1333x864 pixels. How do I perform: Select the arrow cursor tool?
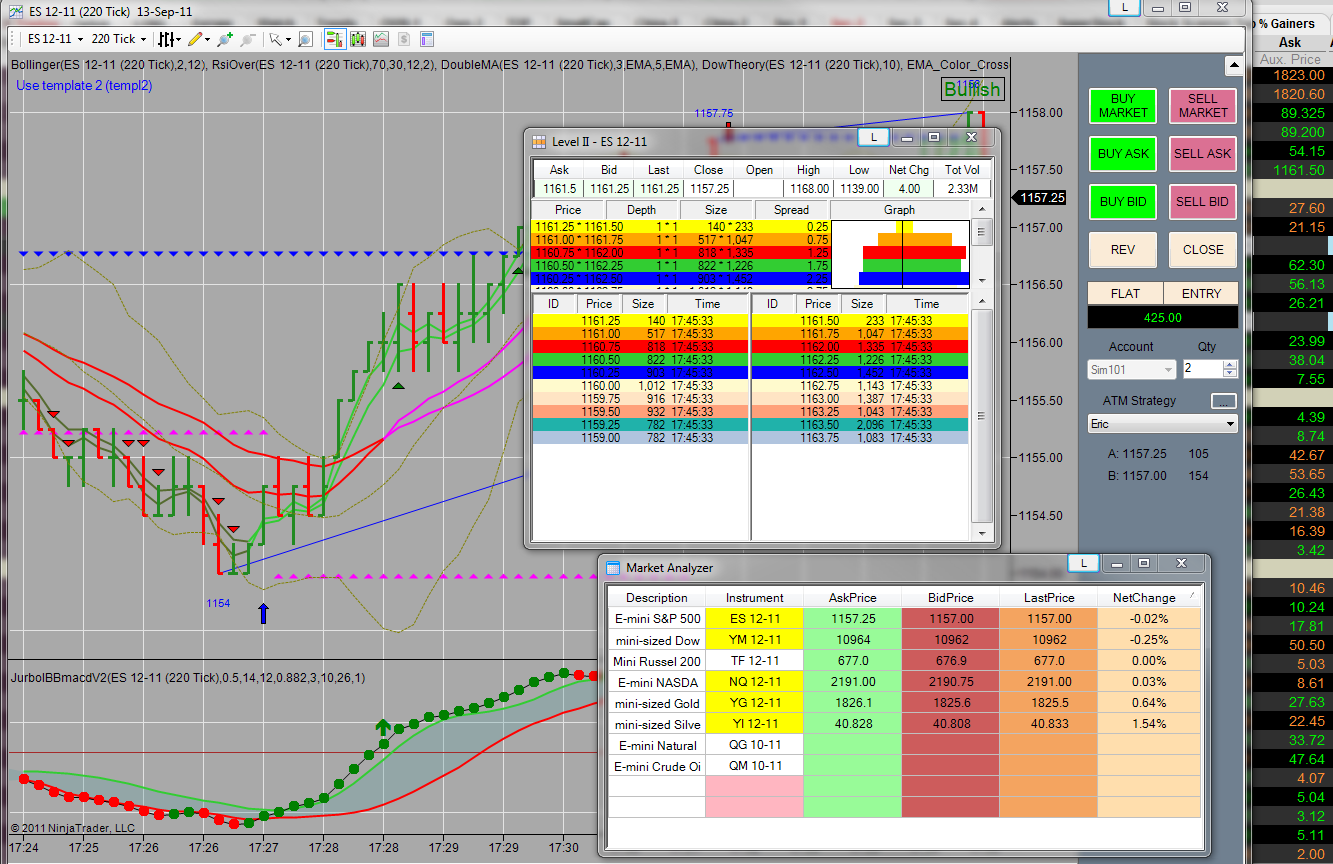click(x=279, y=39)
